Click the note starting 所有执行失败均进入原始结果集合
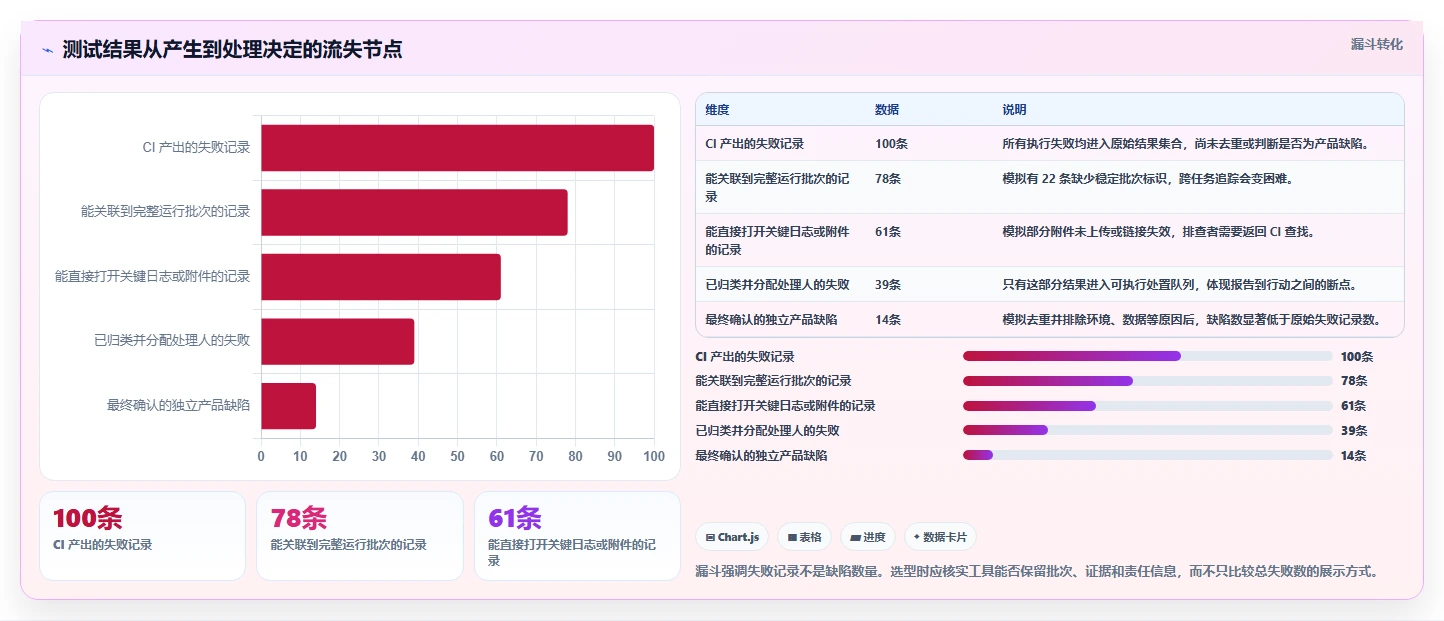The image size is (1444, 621). pos(1185,144)
